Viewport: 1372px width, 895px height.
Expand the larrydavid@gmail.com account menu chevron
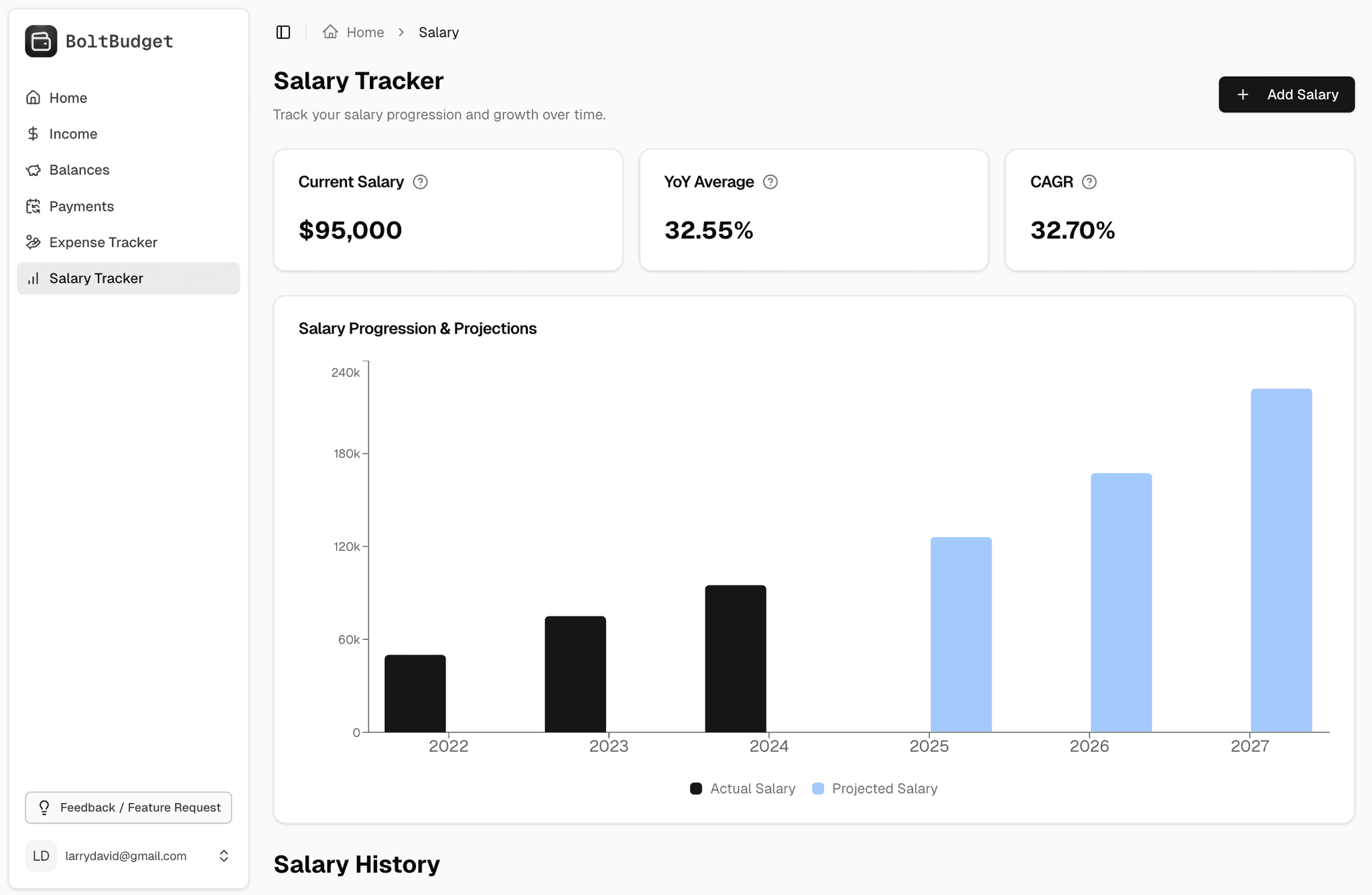point(224,856)
